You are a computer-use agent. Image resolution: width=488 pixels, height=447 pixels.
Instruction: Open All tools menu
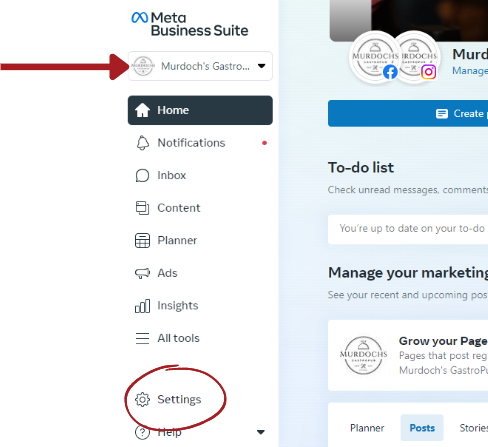200,338
